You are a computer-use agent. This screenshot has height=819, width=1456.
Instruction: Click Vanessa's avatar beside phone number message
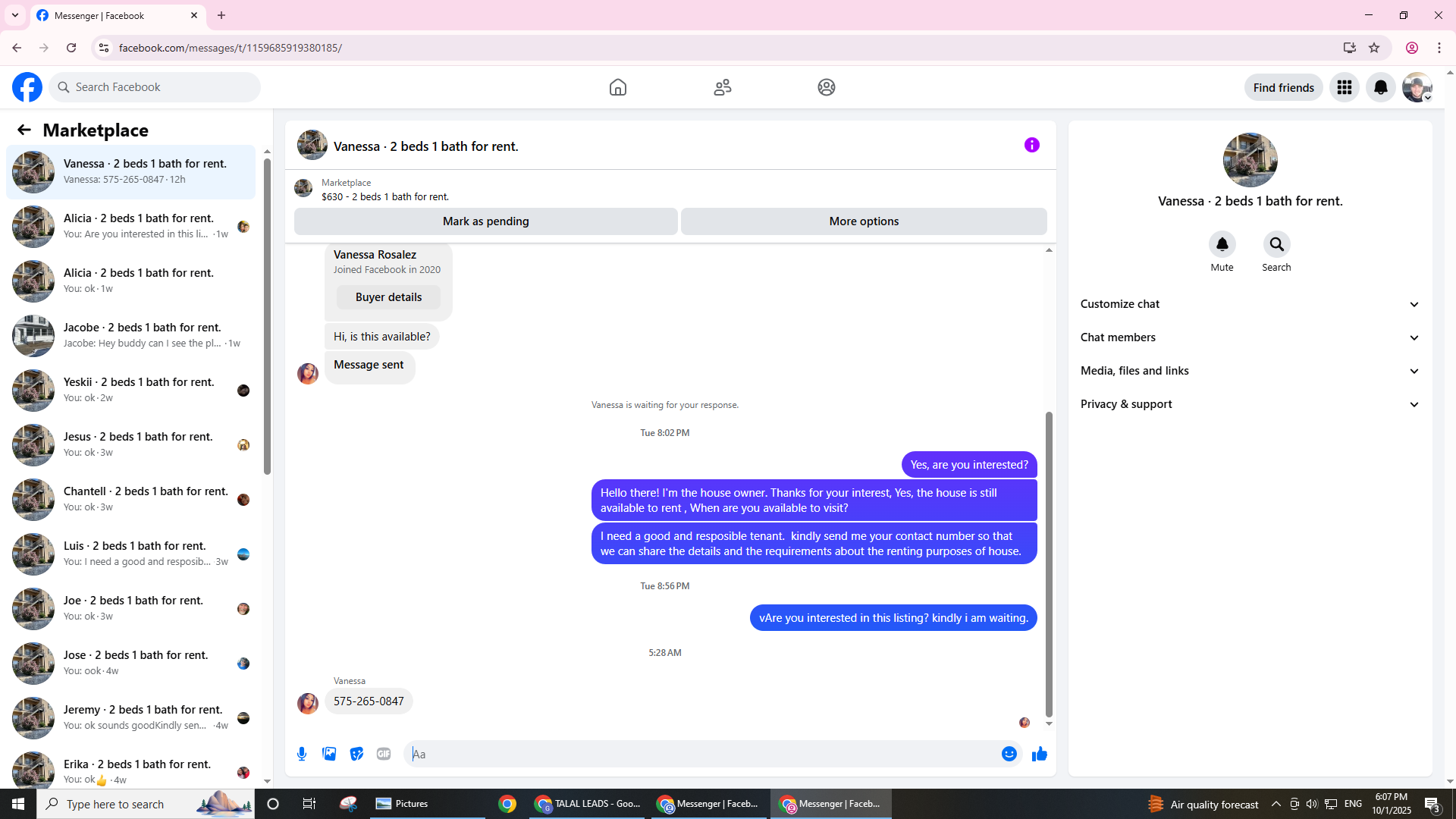pyautogui.click(x=308, y=703)
